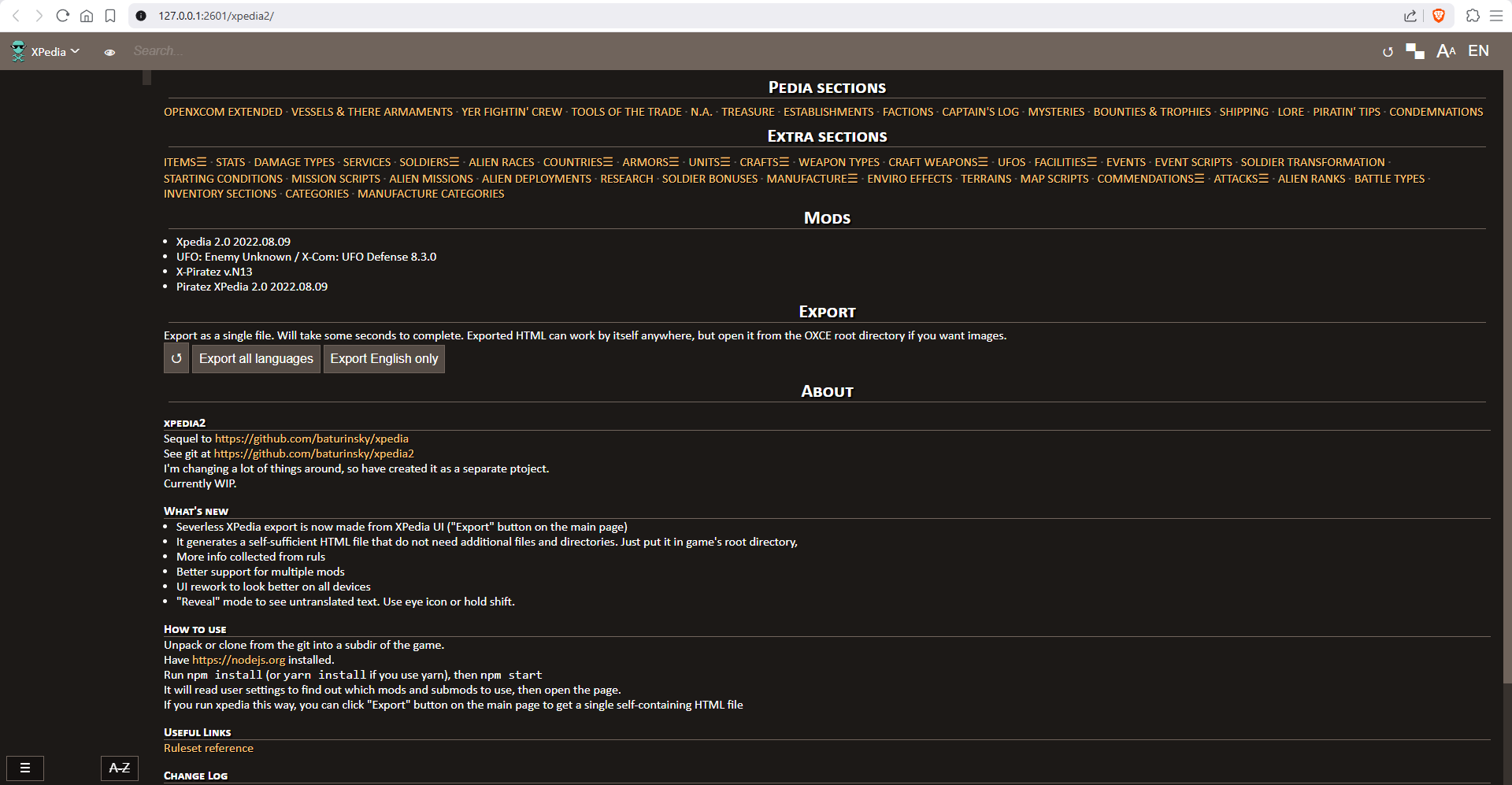Expand the list icon next to ARMORS

point(674,162)
